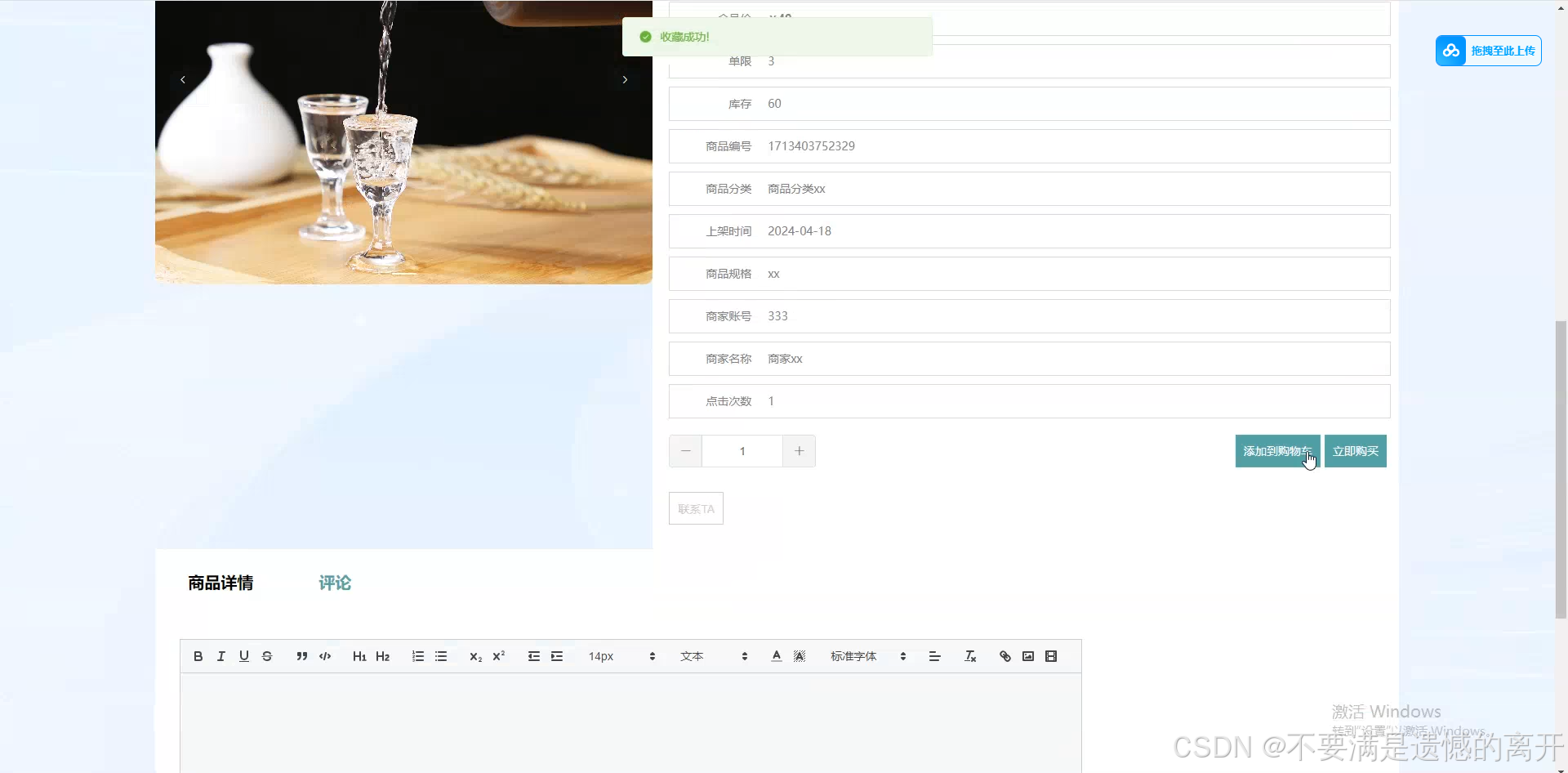
Task: Show previous product image
Action: pyautogui.click(x=183, y=79)
